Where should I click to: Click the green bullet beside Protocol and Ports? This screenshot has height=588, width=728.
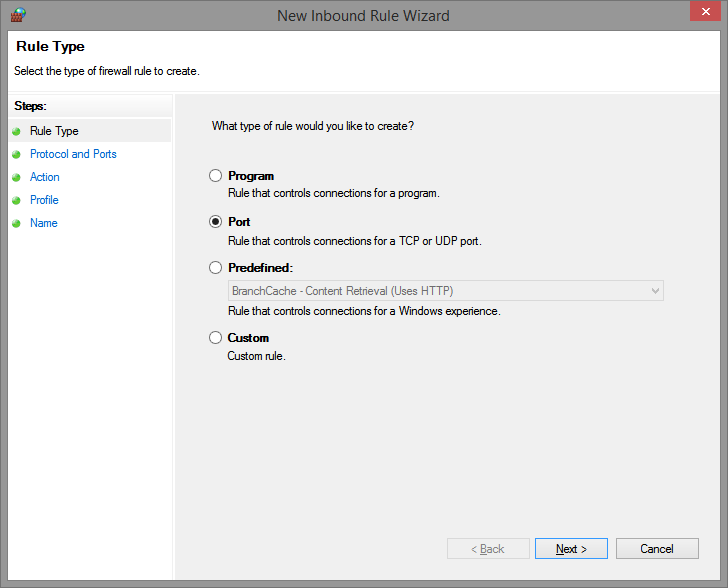point(17,154)
